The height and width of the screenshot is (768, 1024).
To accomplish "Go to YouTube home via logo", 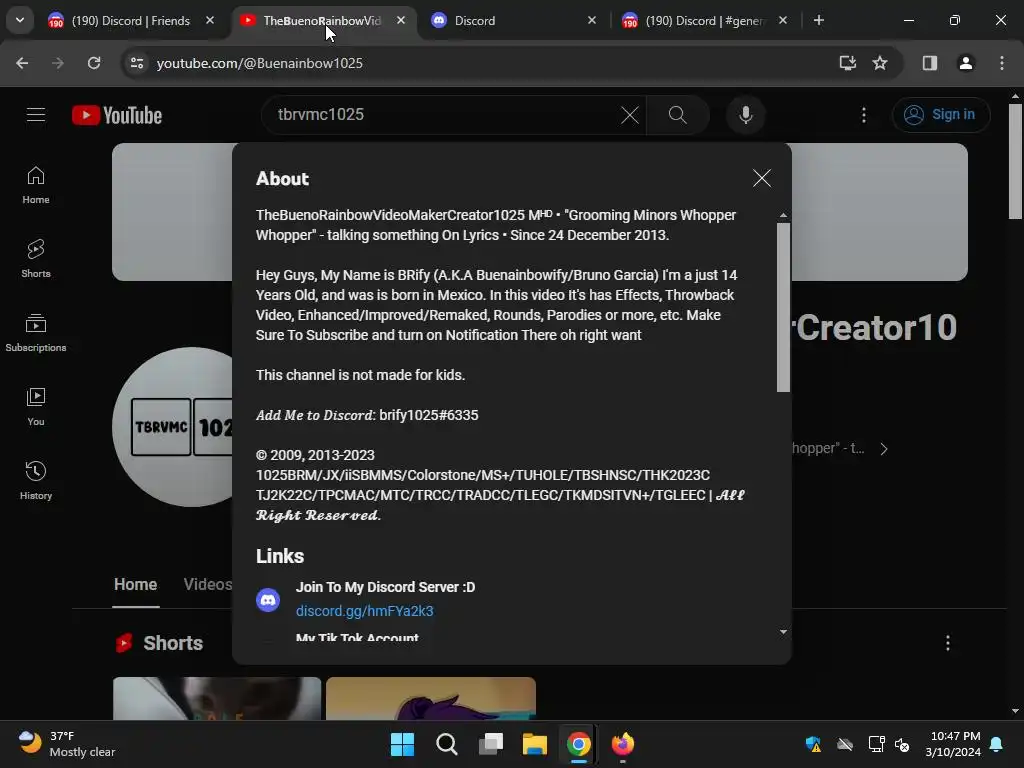I will (117, 115).
